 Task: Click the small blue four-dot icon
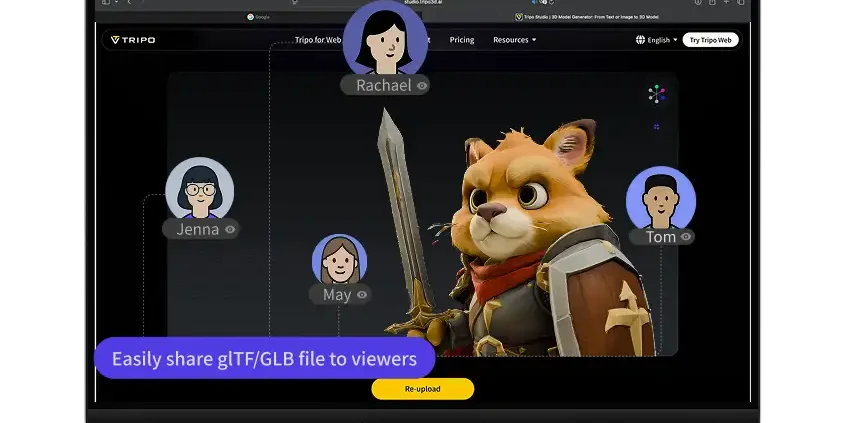(656, 127)
